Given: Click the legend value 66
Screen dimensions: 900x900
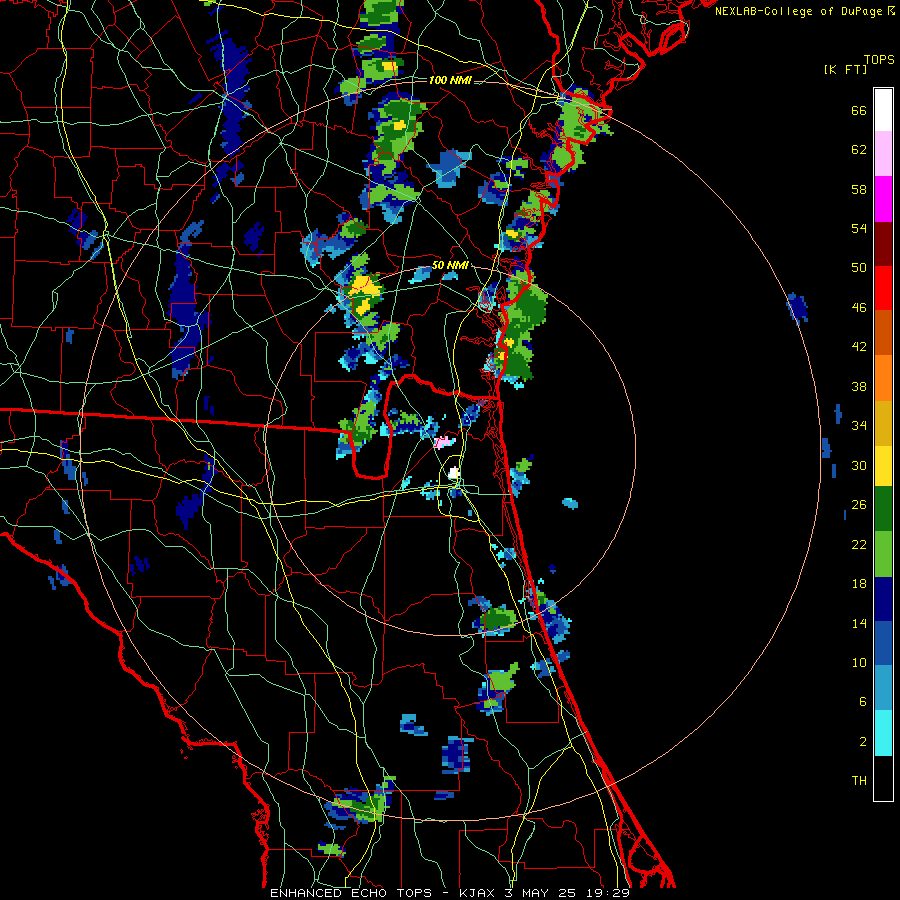Looking at the screenshot, I should coord(859,111).
